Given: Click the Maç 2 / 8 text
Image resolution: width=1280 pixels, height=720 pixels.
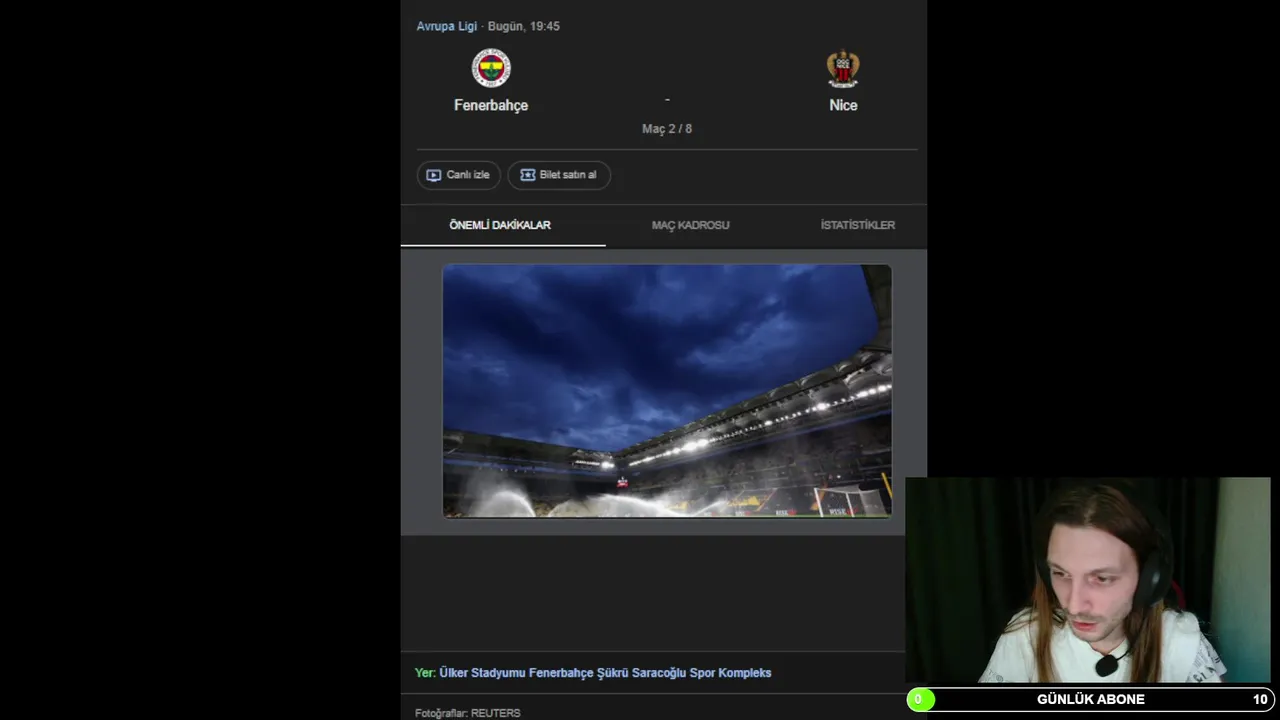Looking at the screenshot, I should tap(667, 129).
